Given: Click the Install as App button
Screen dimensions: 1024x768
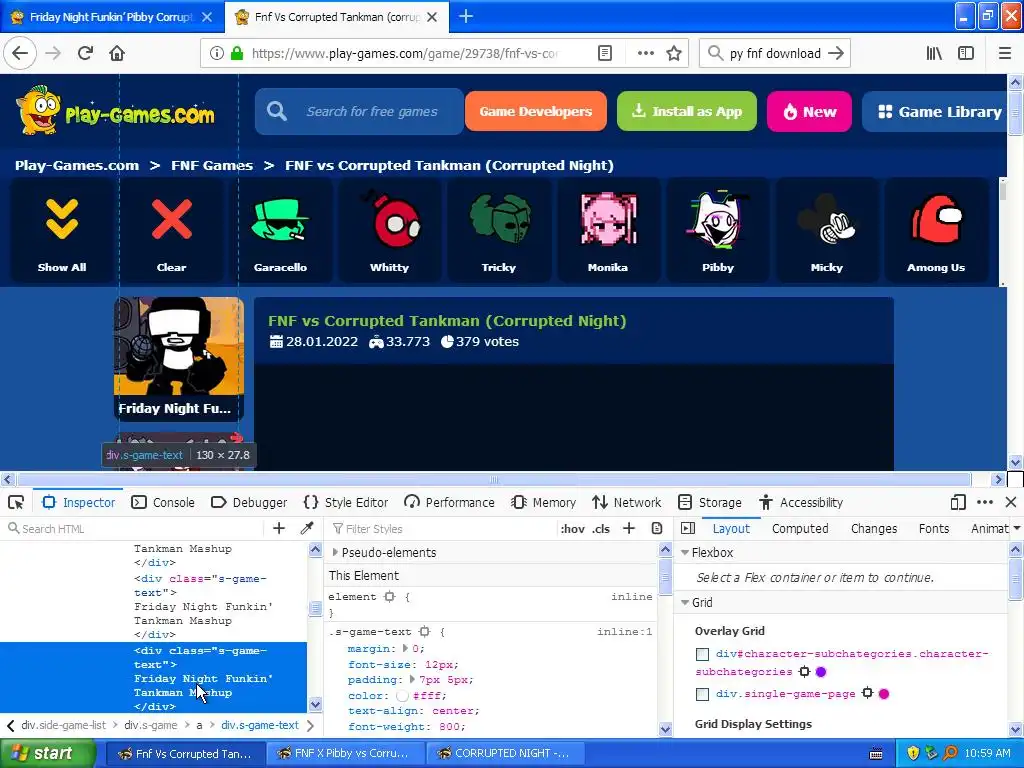Looking at the screenshot, I should tap(686, 111).
